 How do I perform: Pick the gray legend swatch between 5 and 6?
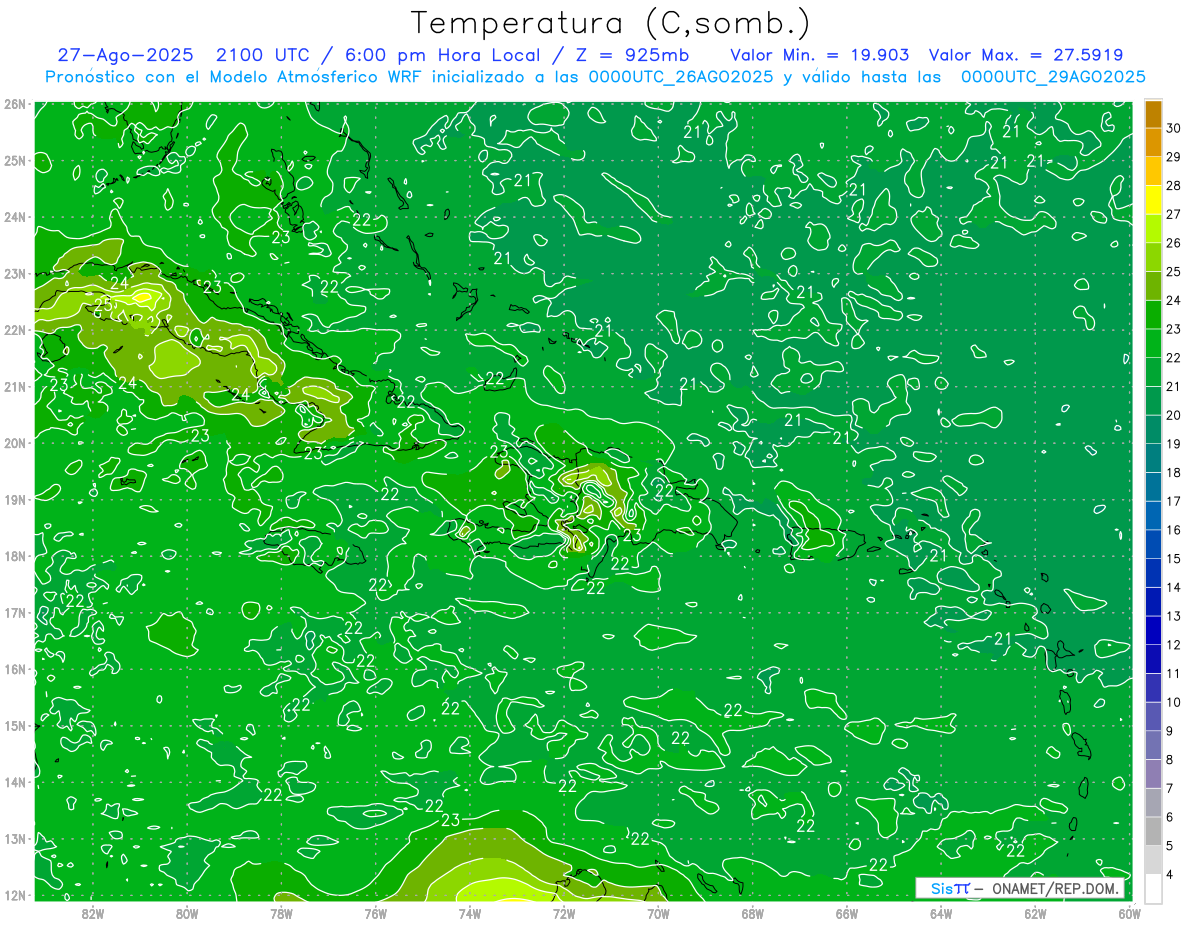click(1153, 831)
